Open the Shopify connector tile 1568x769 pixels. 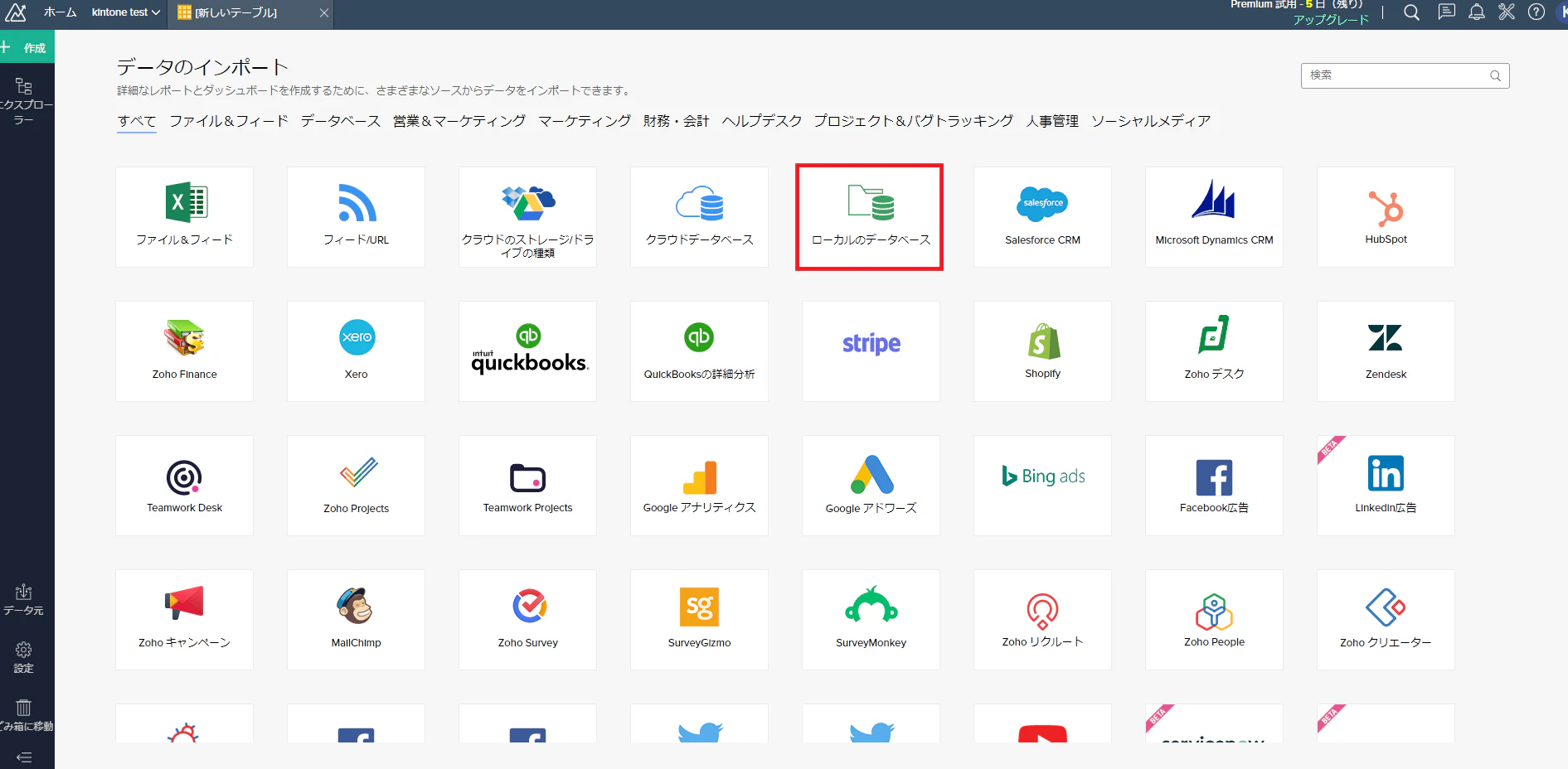1042,351
